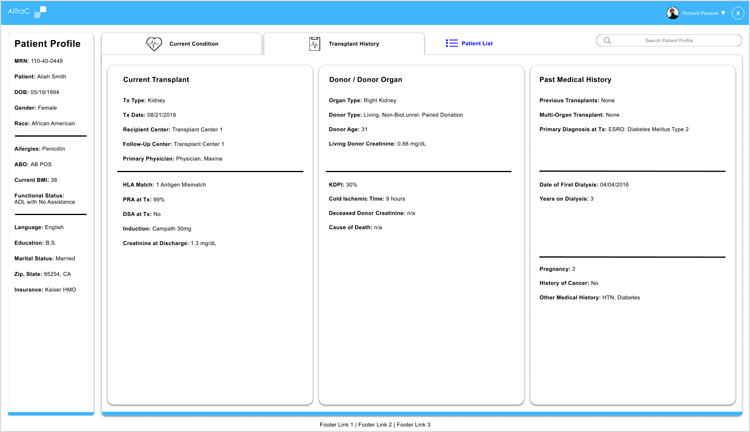Open Footer Link 1
750x432 pixels.
tap(337, 424)
